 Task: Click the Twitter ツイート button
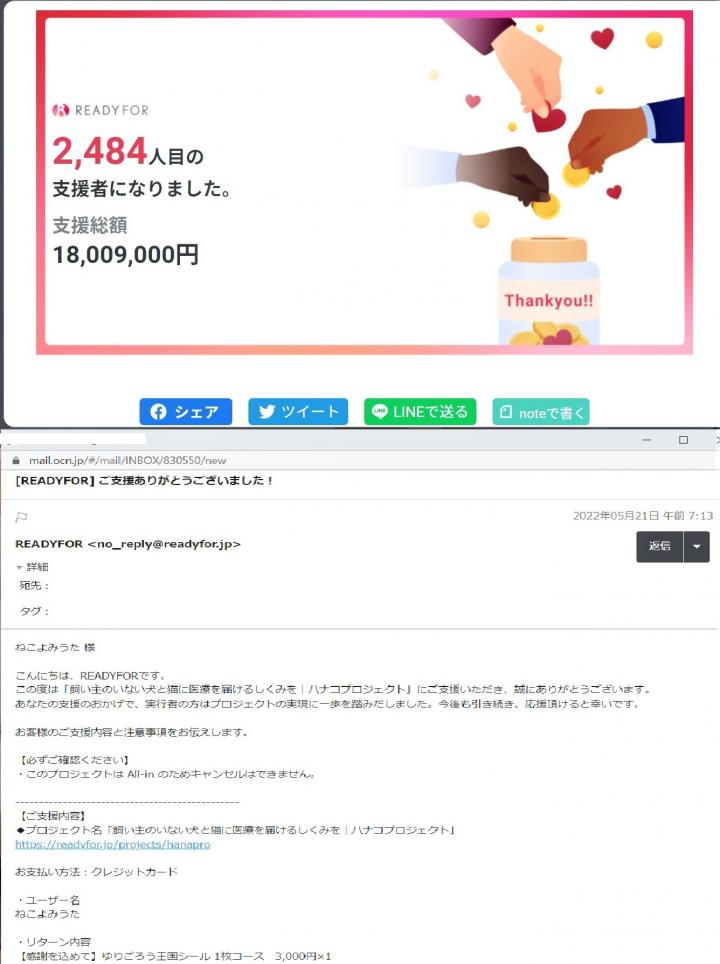pos(298,411)
